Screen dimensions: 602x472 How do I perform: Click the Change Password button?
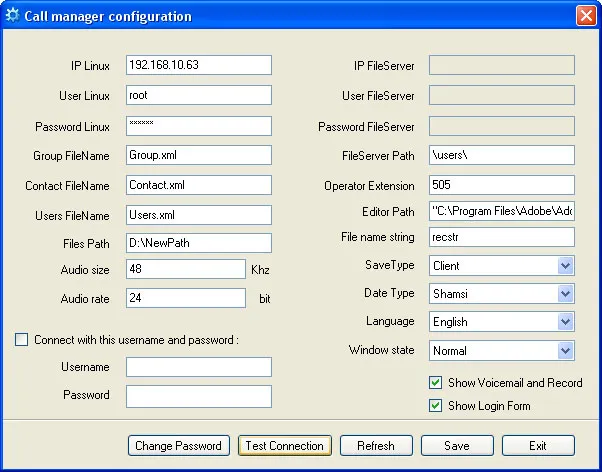179,446
